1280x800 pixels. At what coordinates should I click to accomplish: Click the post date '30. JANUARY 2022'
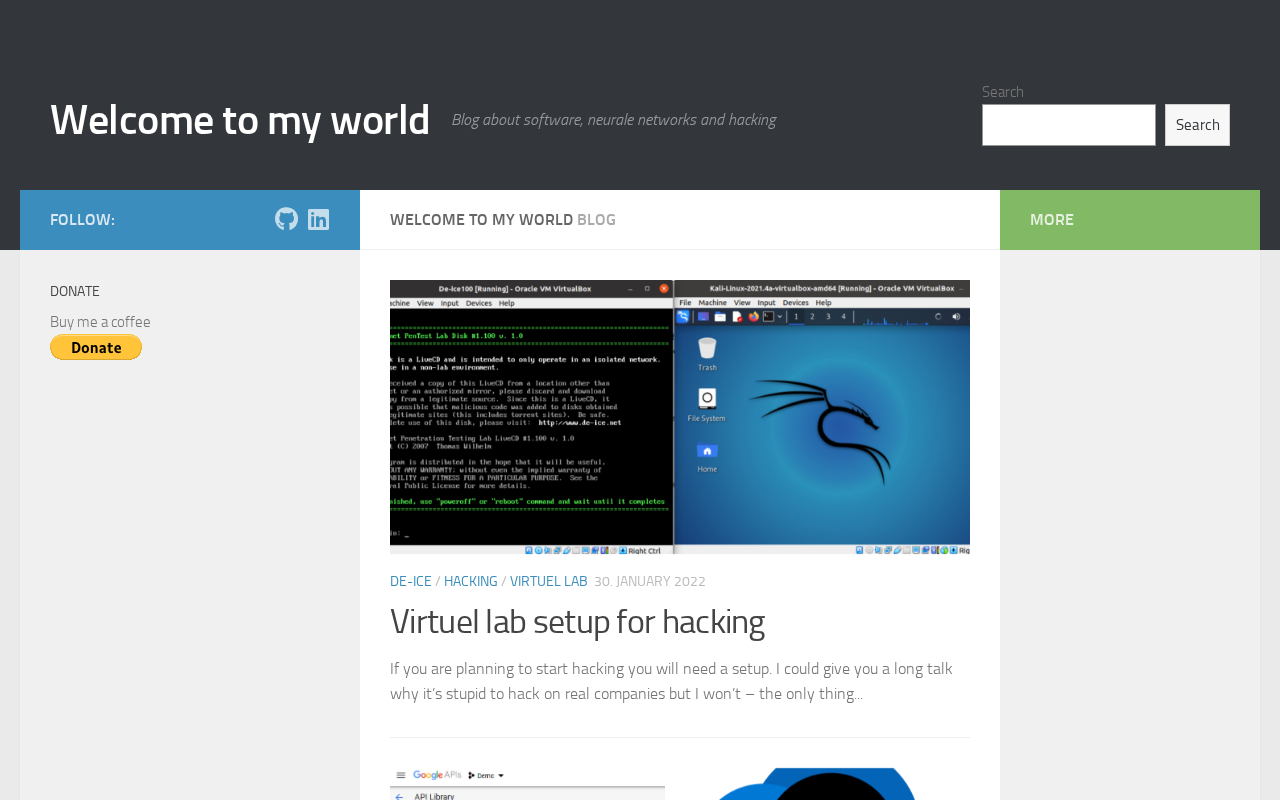tap(650, 582)
